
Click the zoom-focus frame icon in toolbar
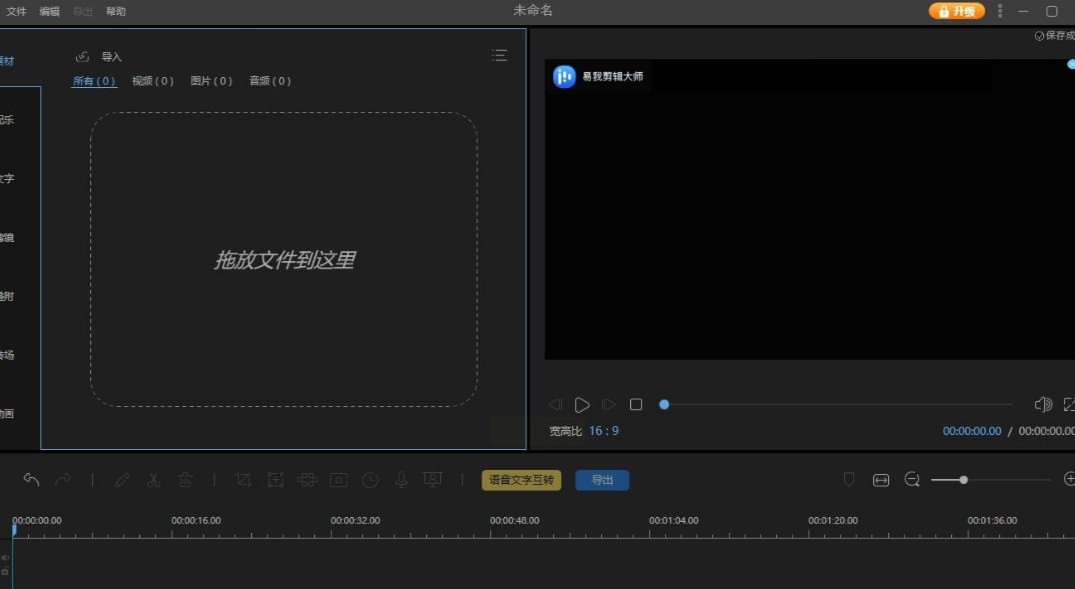click(276, 480)
